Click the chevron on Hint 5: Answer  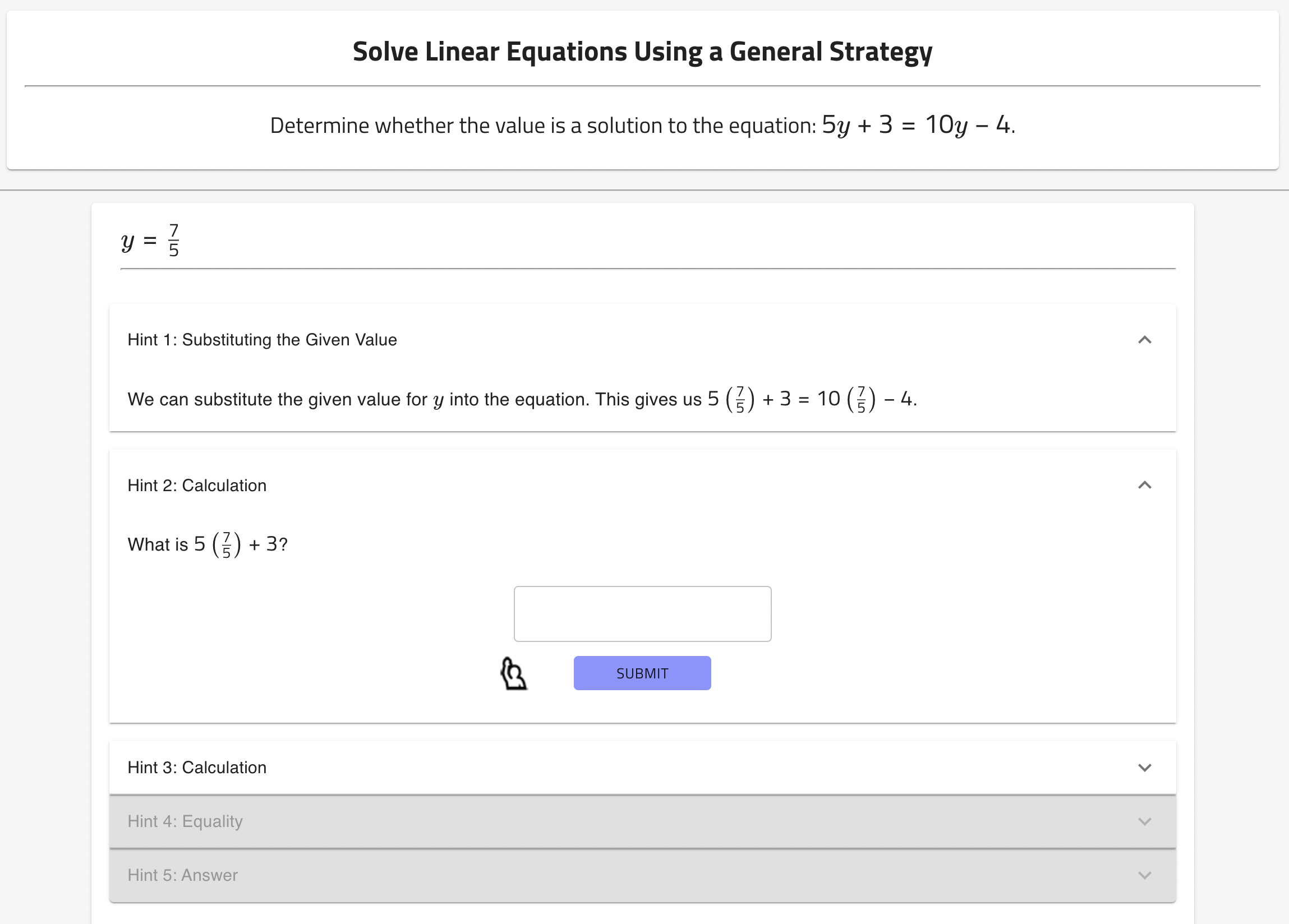(1144, 875)
